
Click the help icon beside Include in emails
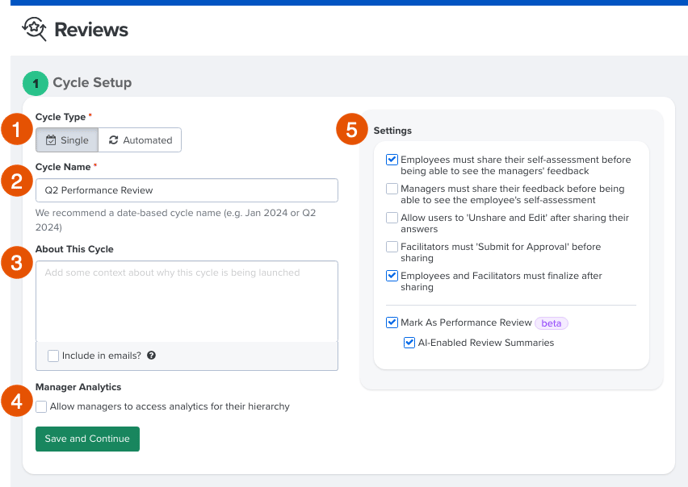click(x=151, y=355)
